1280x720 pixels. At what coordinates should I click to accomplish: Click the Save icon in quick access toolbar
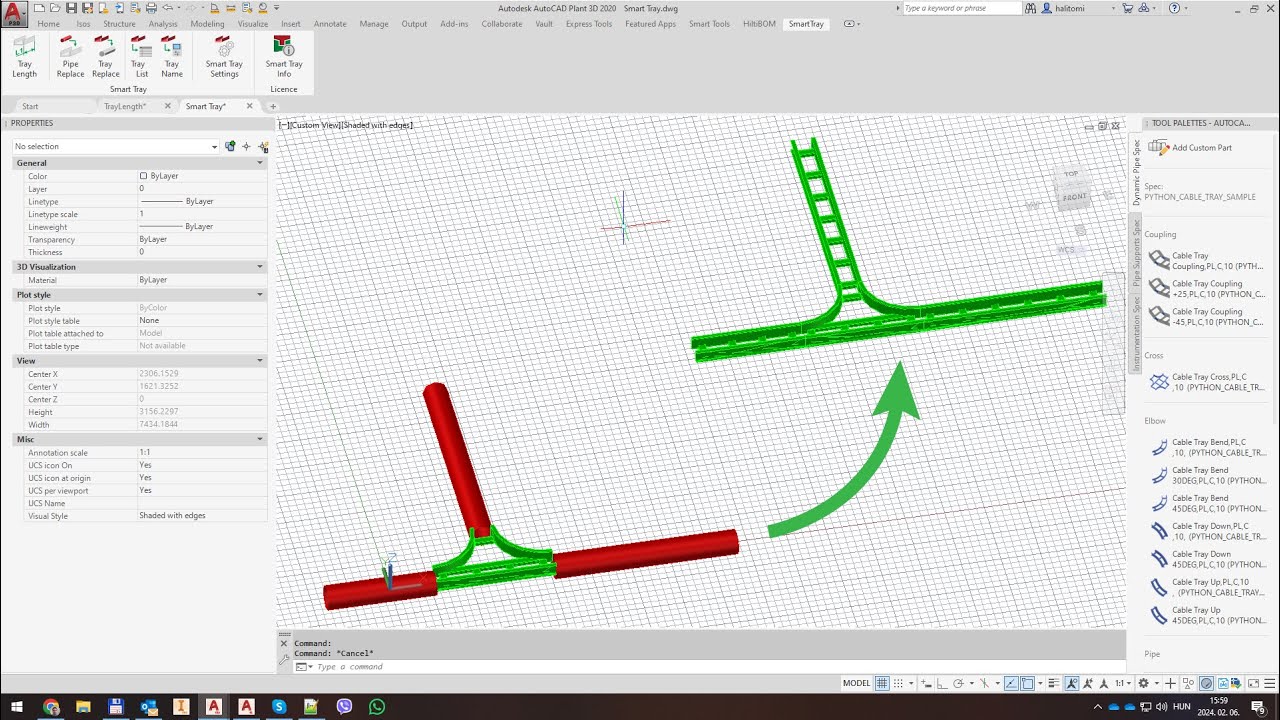(71, 8)
